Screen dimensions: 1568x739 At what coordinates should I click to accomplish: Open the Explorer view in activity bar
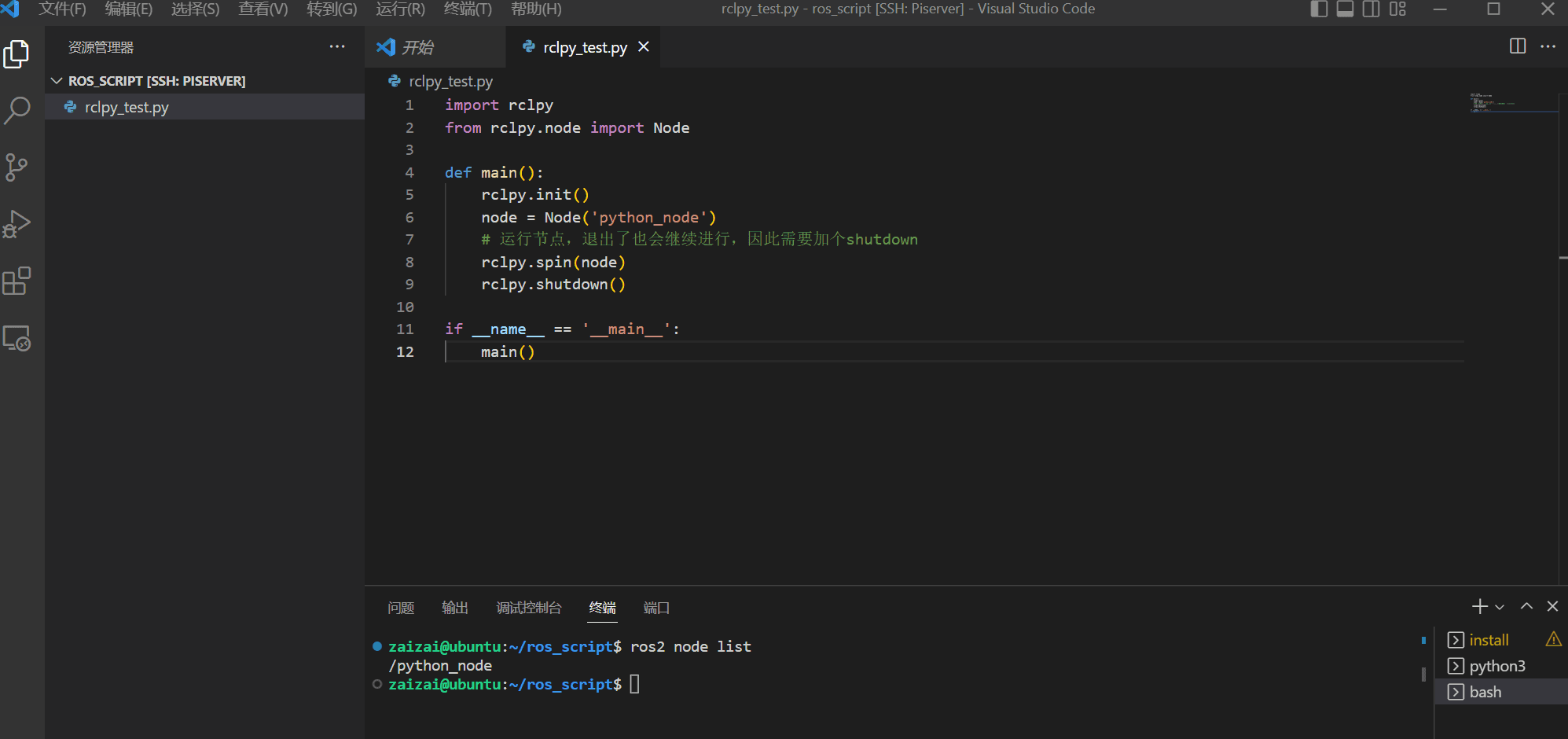(17, 54)
